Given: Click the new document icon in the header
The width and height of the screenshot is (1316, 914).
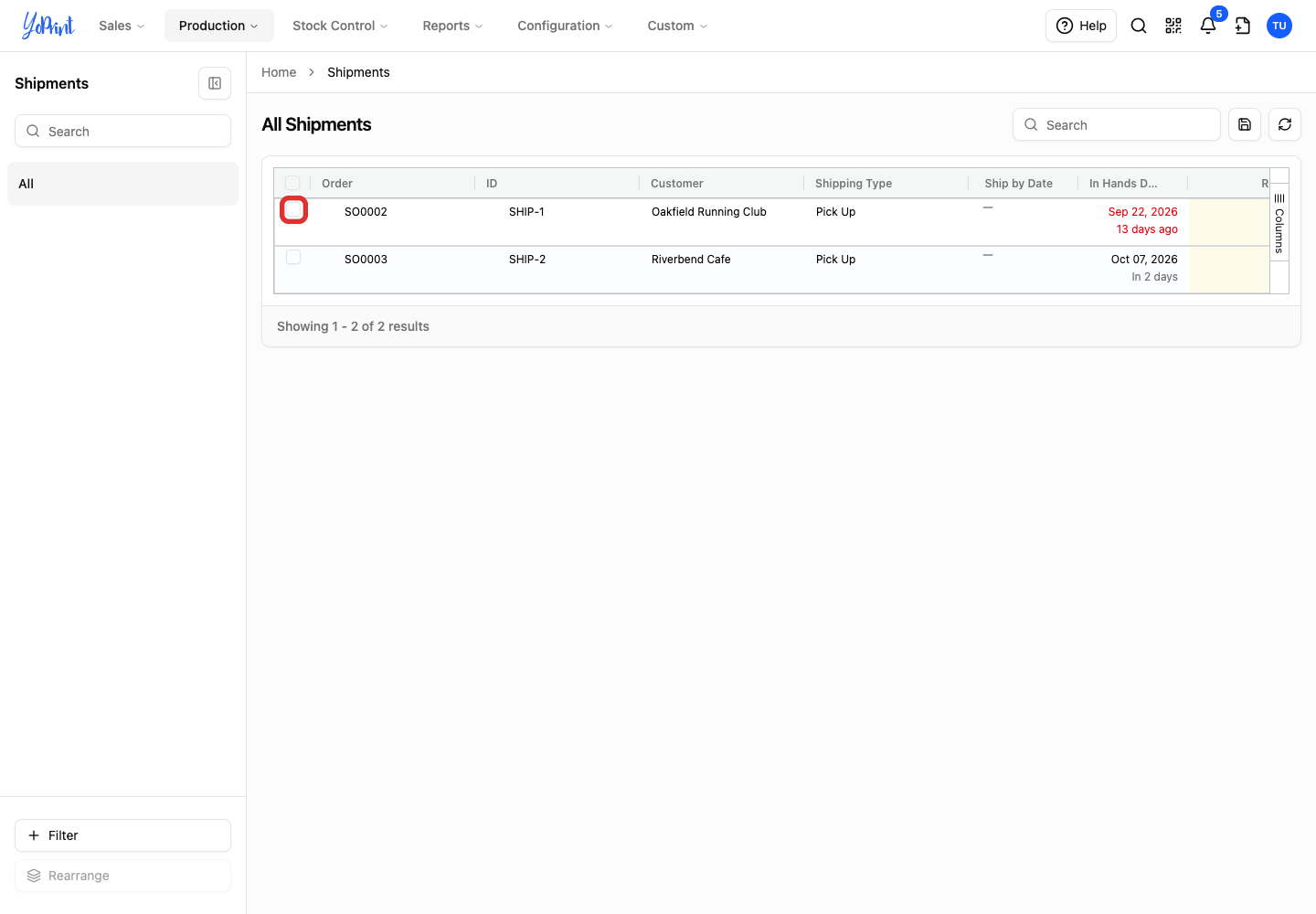Looking at the screenshot, I should [1243, 26].
